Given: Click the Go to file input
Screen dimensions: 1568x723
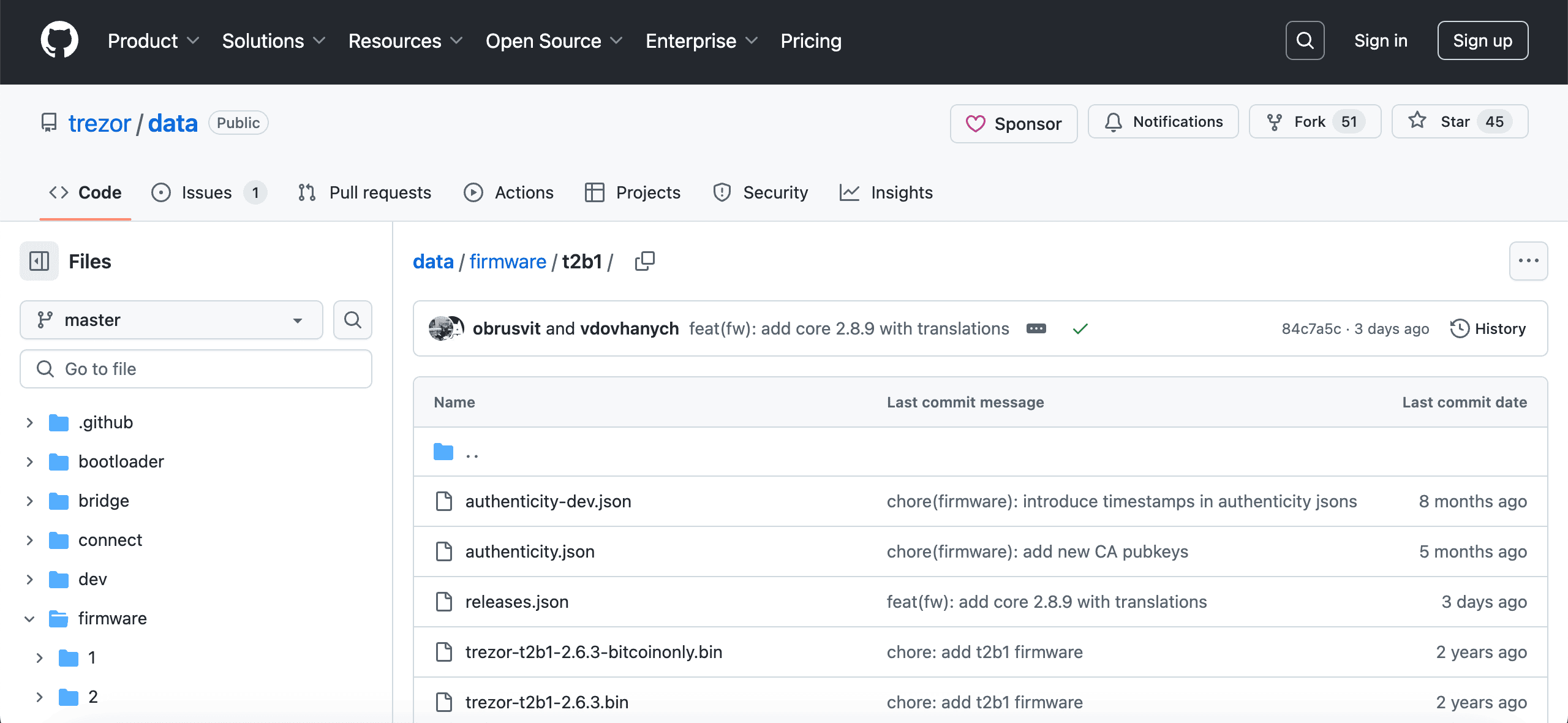Looking at the screenshot, I should click(196, 369).
